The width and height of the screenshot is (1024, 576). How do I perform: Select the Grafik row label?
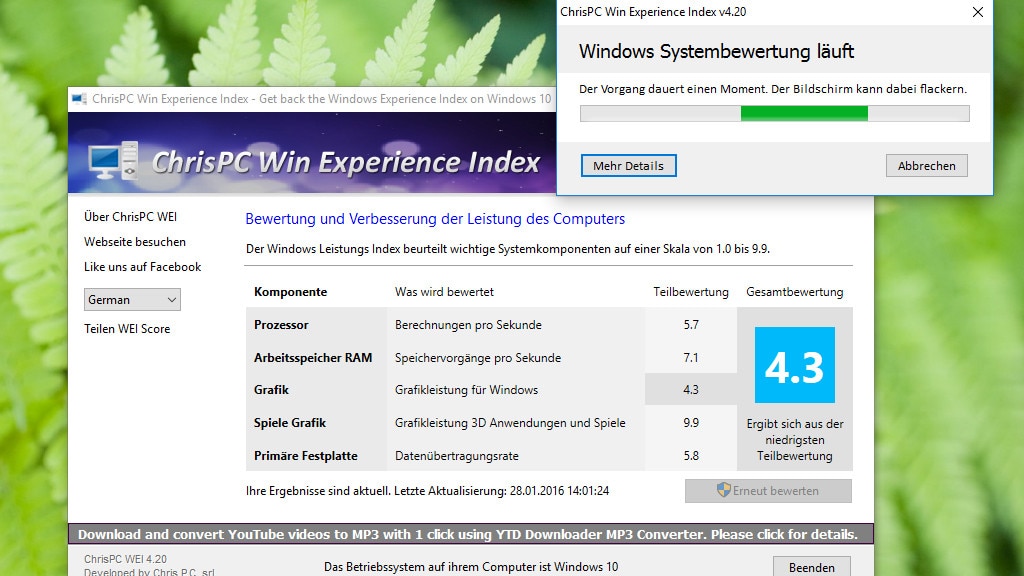point(271,390)
